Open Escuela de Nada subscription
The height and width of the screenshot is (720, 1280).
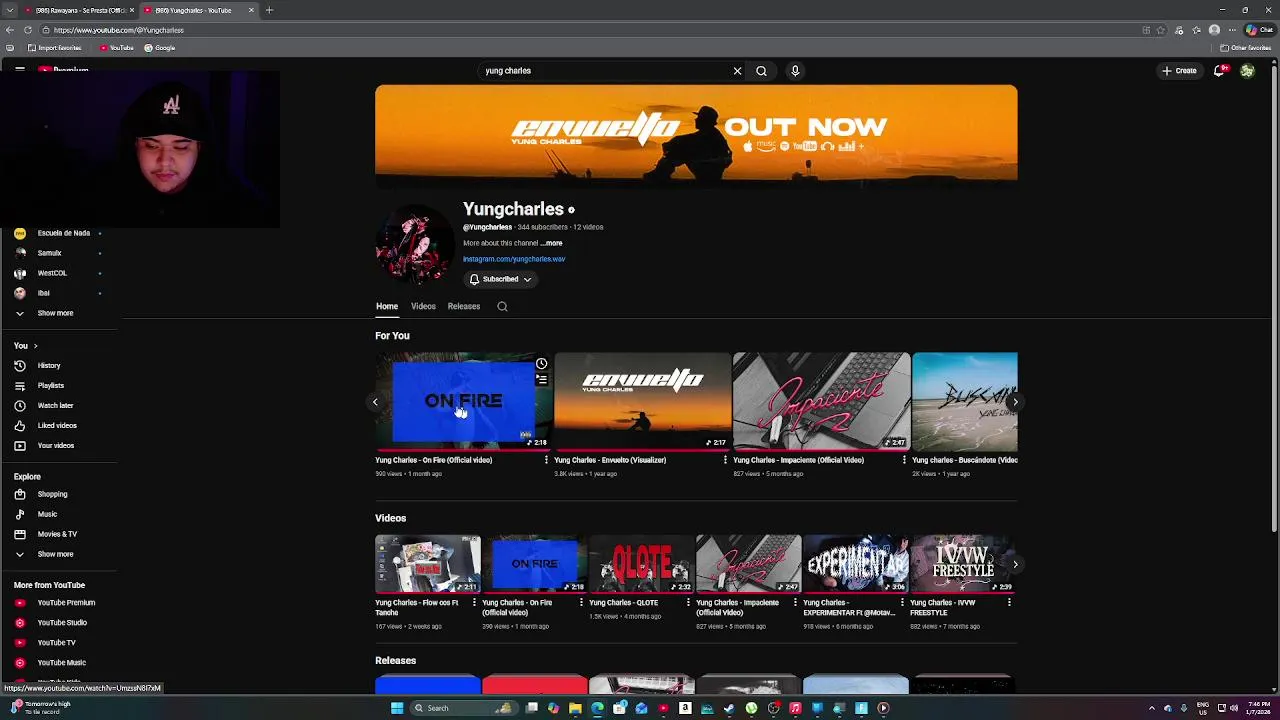[60, 233]
